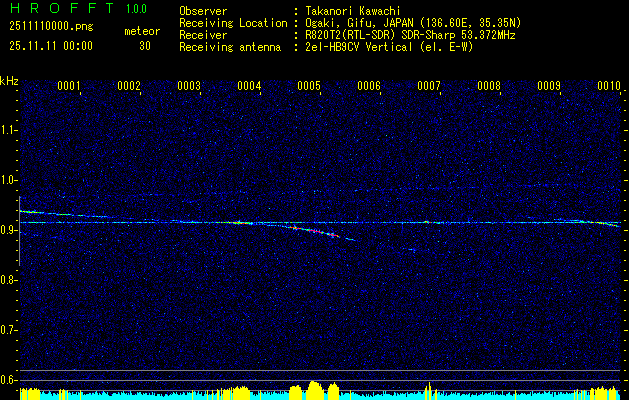Click time marker 0007
Screen dimensions: 629x400
pyautogui.click(x=429, y=86)
